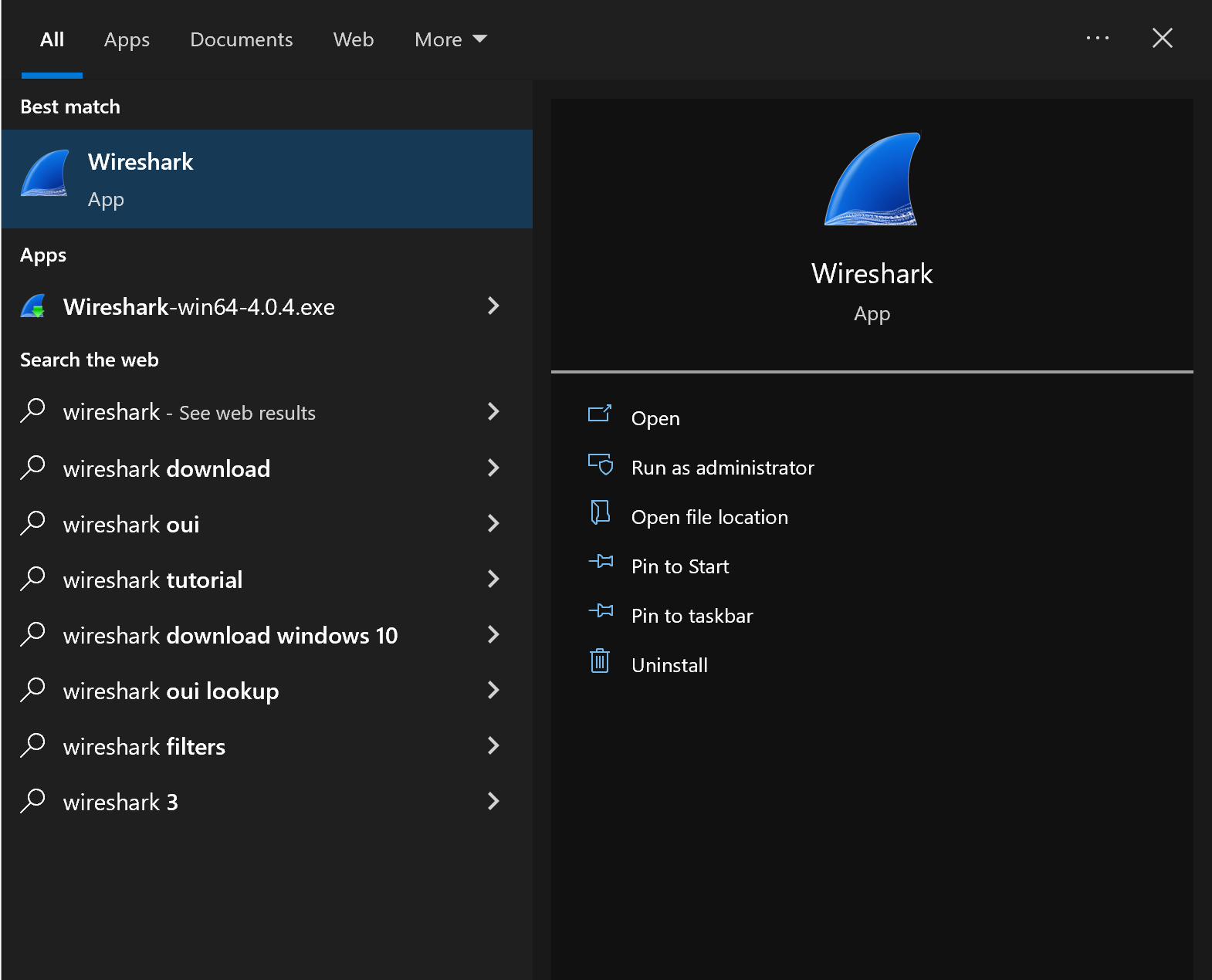This screenshot has width=1212, height=980.
Task: Click search icon beside 'wireshark - See web results'
Action: pyautogui.click(x=33, y=411)
